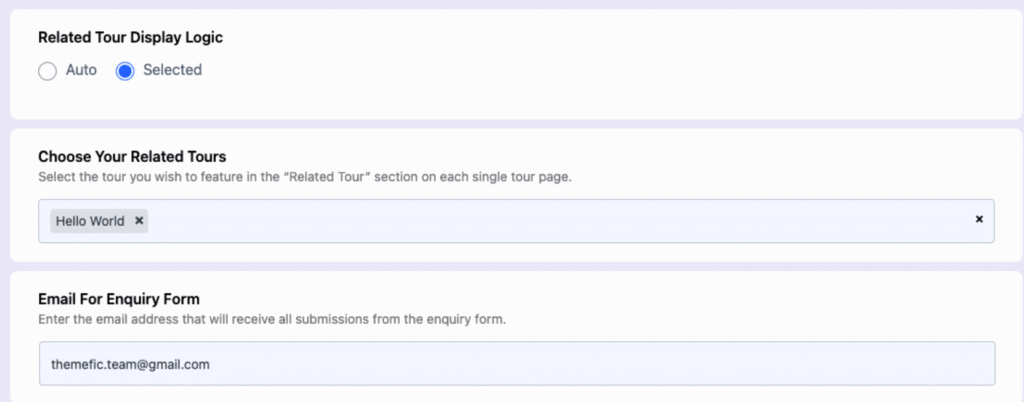Viewport: 1024px width, 402px height.
Task: Click empty space after the email address
Action: (588, 363)
